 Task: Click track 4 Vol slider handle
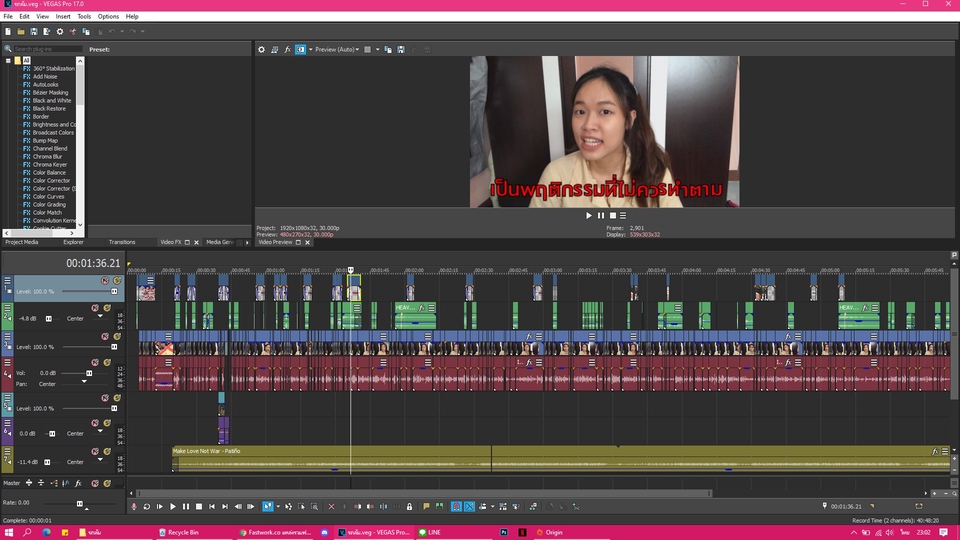pyautogui.click(x=89, y=373)
